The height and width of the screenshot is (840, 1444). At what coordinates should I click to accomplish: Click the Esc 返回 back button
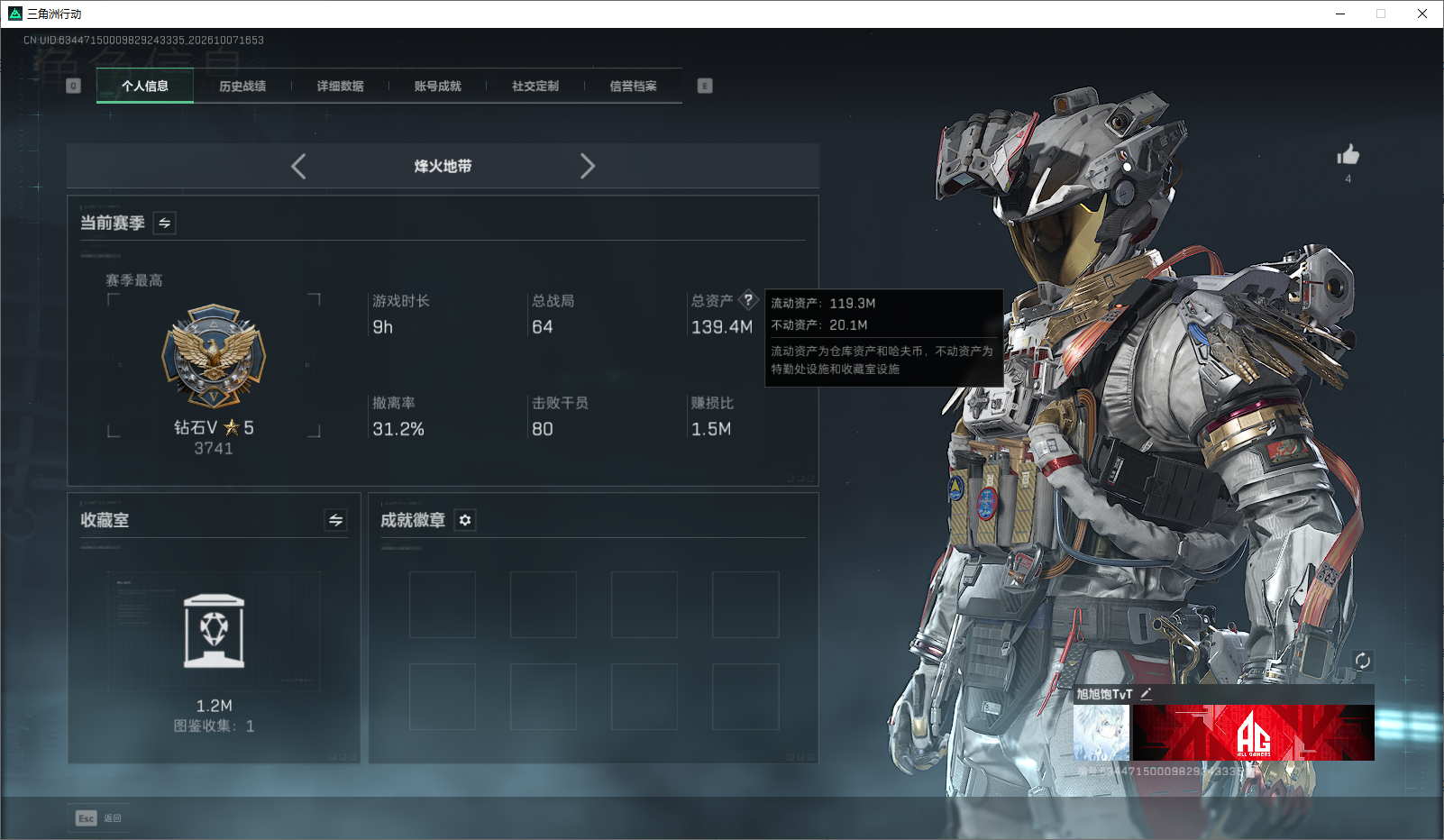(98, 818)
